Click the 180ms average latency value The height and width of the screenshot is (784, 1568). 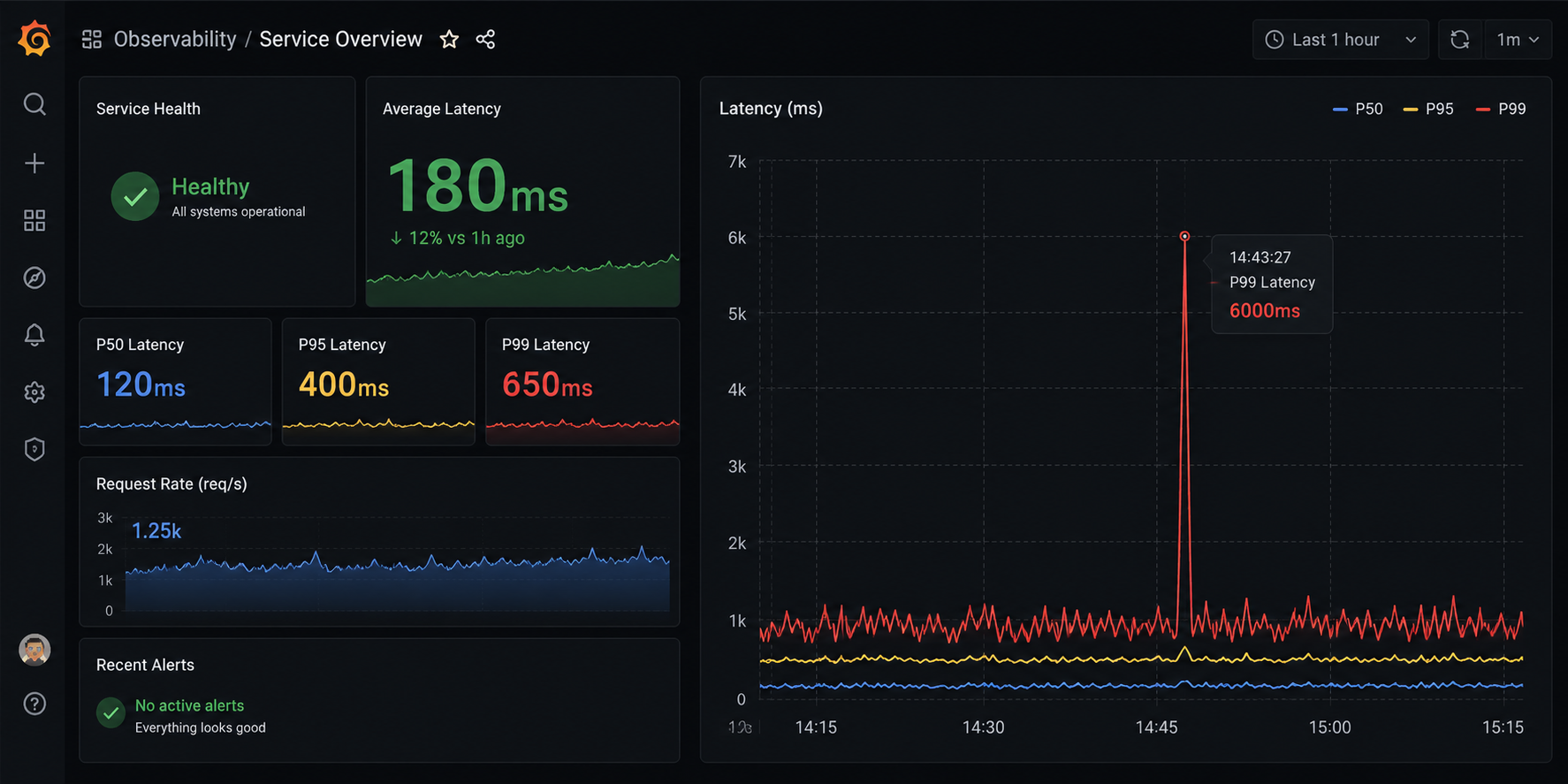point(477,186)
